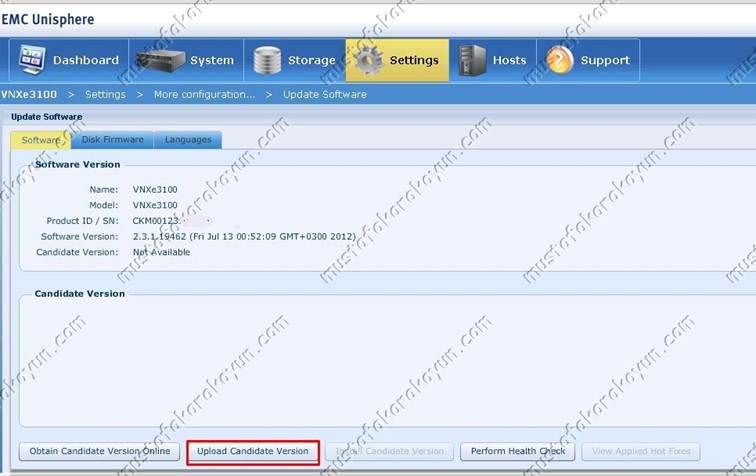Click the 'Software Version:' field label
This screenshot has width=756, height=476.
click(80, 237)
